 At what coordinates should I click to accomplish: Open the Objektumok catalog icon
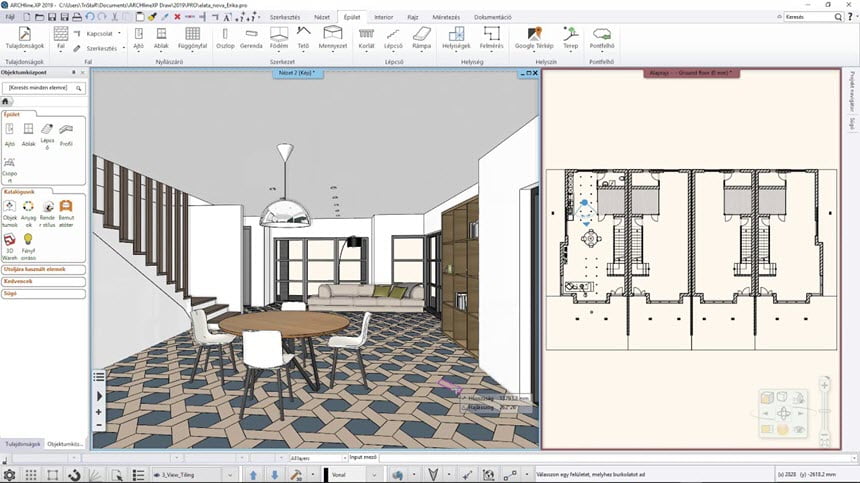[10, 212]
